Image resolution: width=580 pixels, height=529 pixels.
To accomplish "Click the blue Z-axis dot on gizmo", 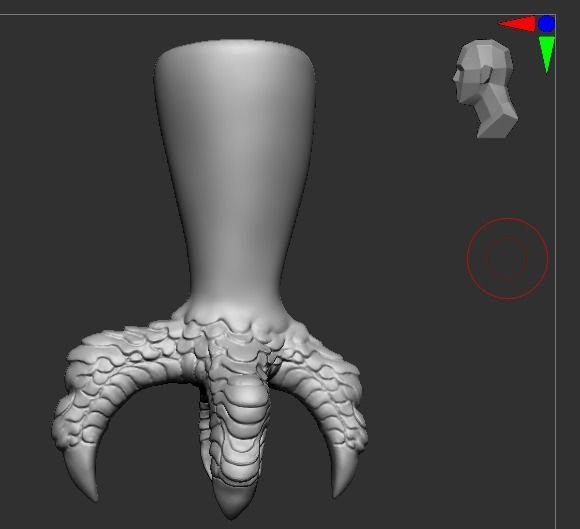I will 546,24.
